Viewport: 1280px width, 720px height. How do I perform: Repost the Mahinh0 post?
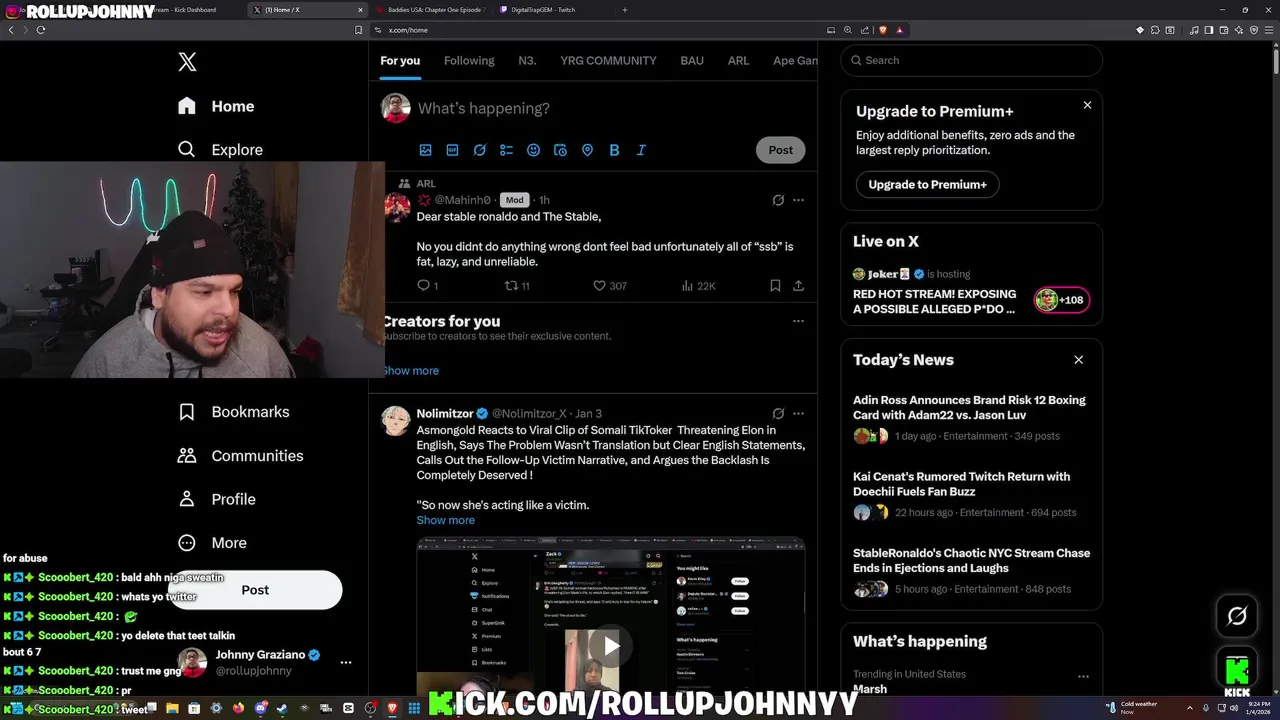click(x=517, y=286)
